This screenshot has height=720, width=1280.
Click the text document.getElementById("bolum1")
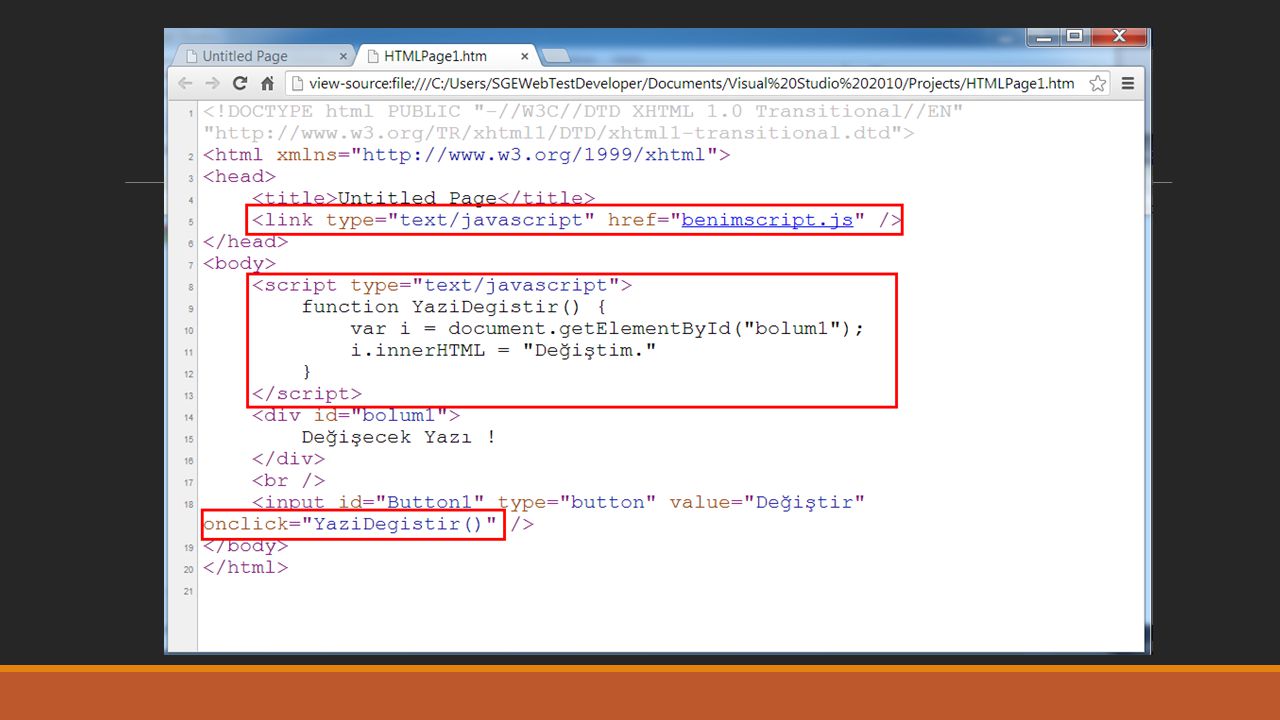tap(649, 328)
